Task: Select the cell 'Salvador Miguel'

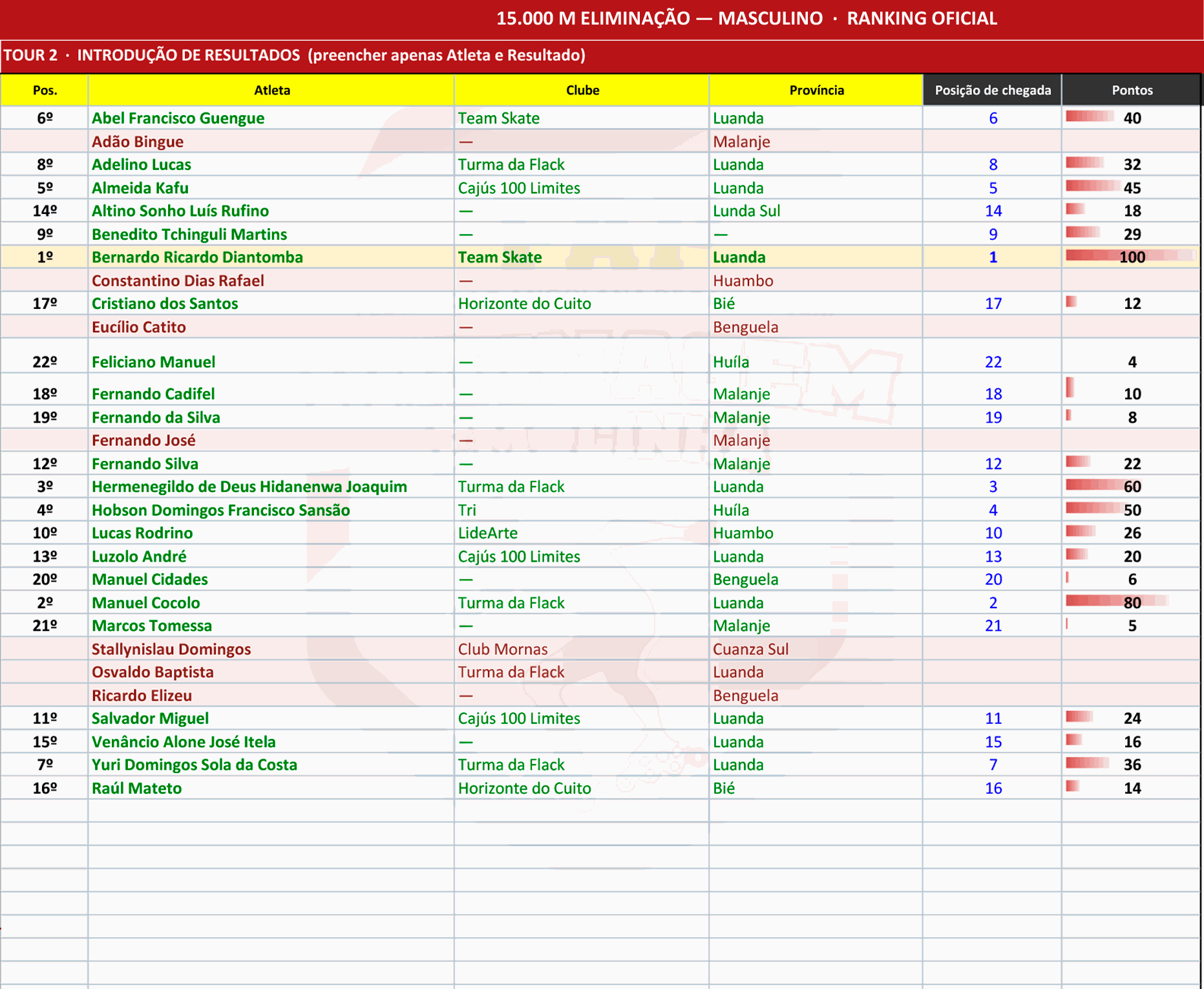Action: (271, 718)
